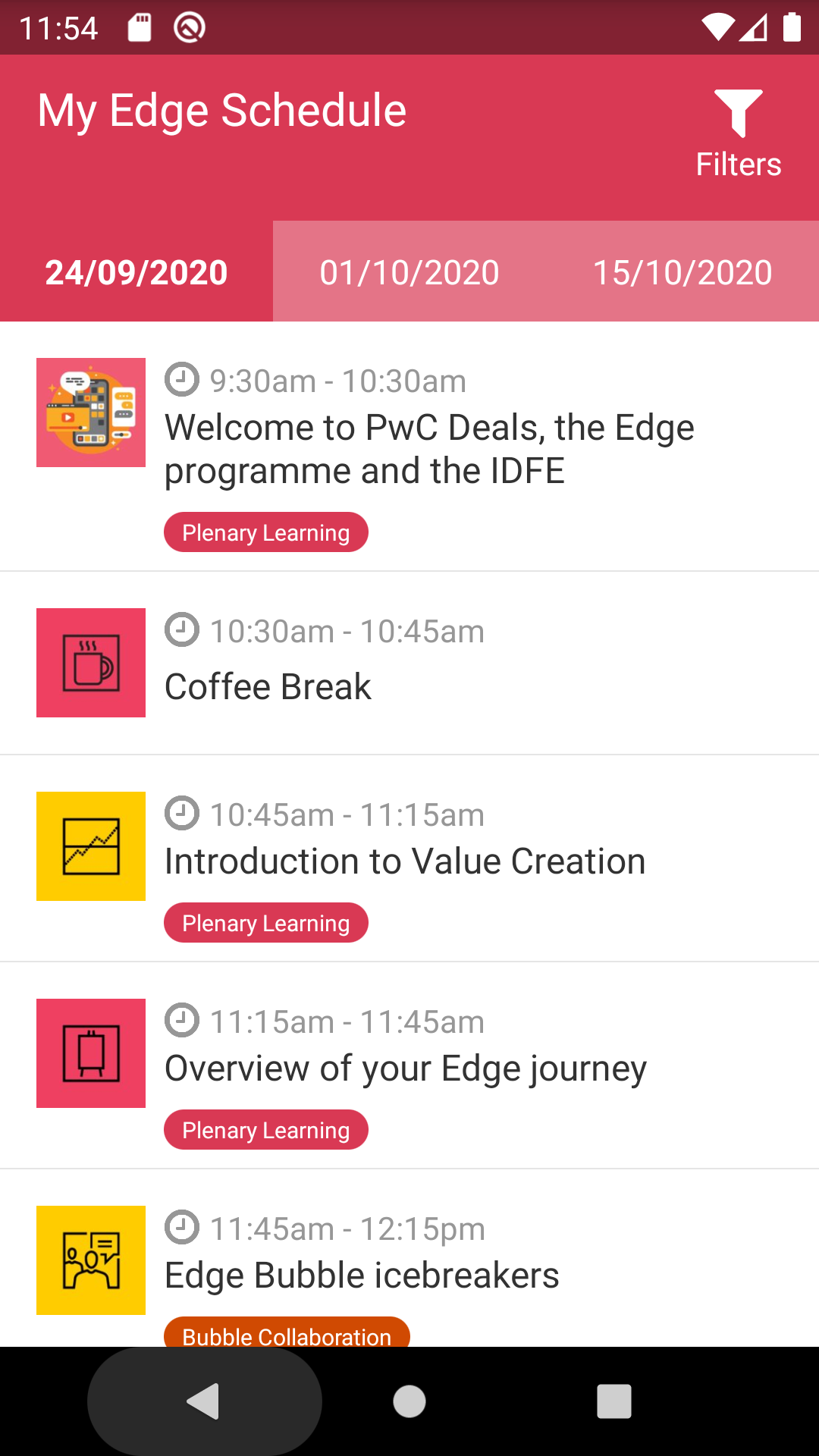Switch to the 24/09/2020 tab
Image resolution: width=819 pixels, height=1456 pixels.
tap(136, 272)
